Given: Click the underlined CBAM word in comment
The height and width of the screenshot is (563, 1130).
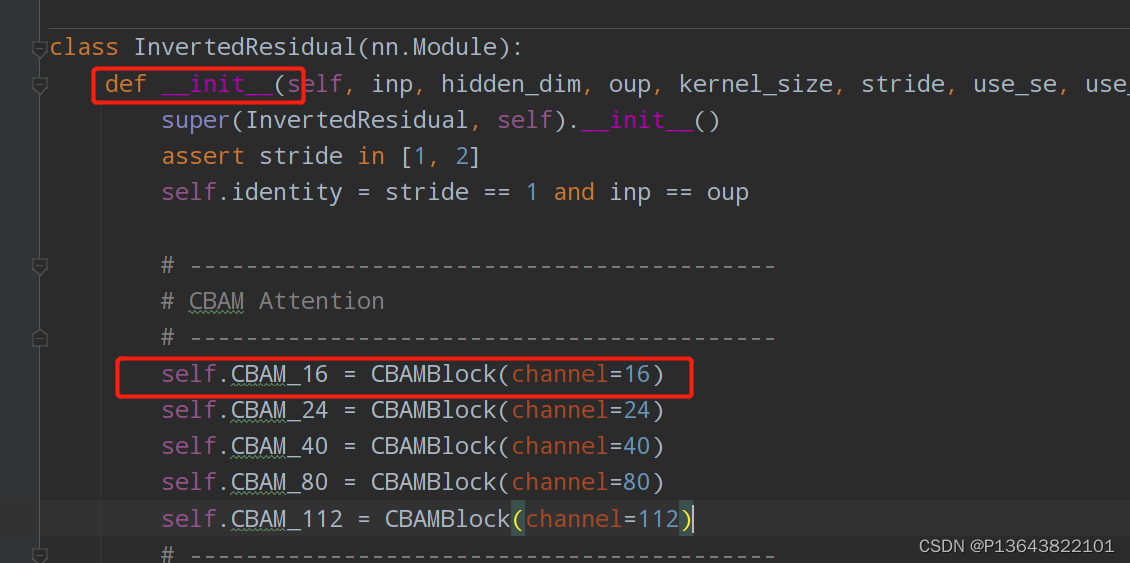Looking at the screenshot, I should [216, 301].
